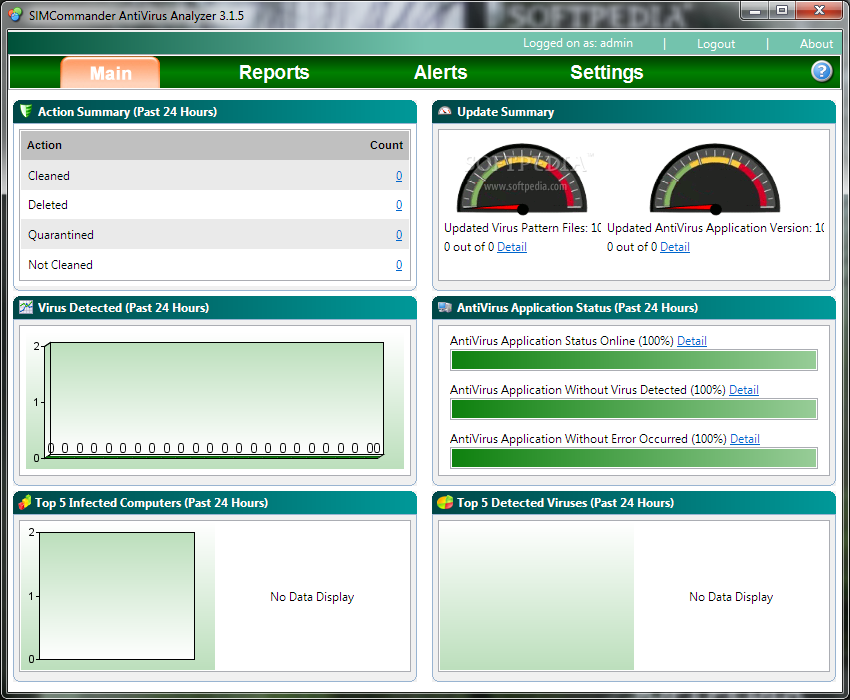Click the Update Summary gauge header icon
850x700 pixels.
[x=445, y=111]
